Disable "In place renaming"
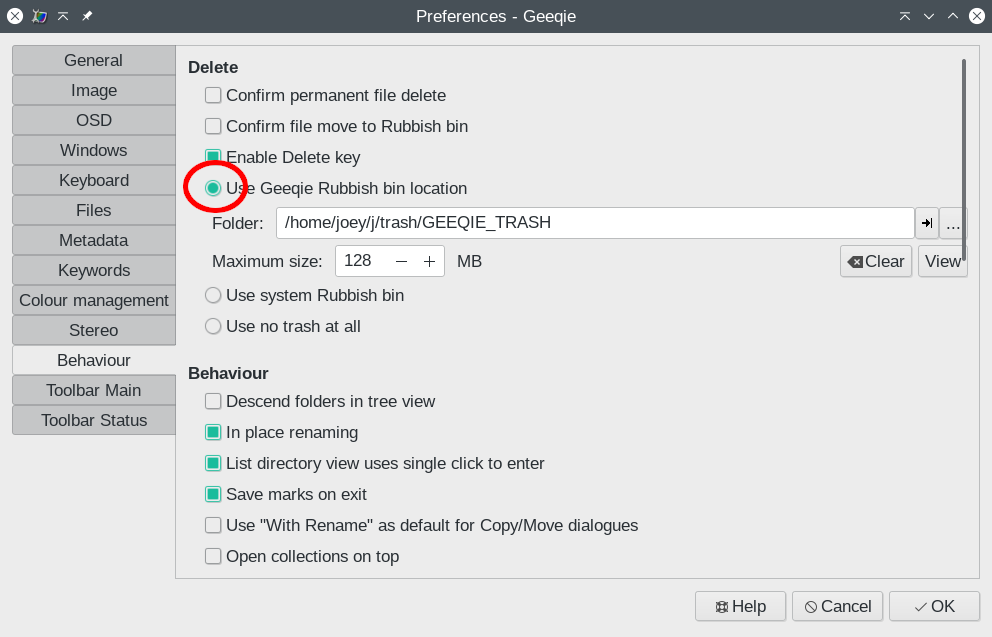Image resolution: width=992 pixels, height=637 pixels. [213, 432]
